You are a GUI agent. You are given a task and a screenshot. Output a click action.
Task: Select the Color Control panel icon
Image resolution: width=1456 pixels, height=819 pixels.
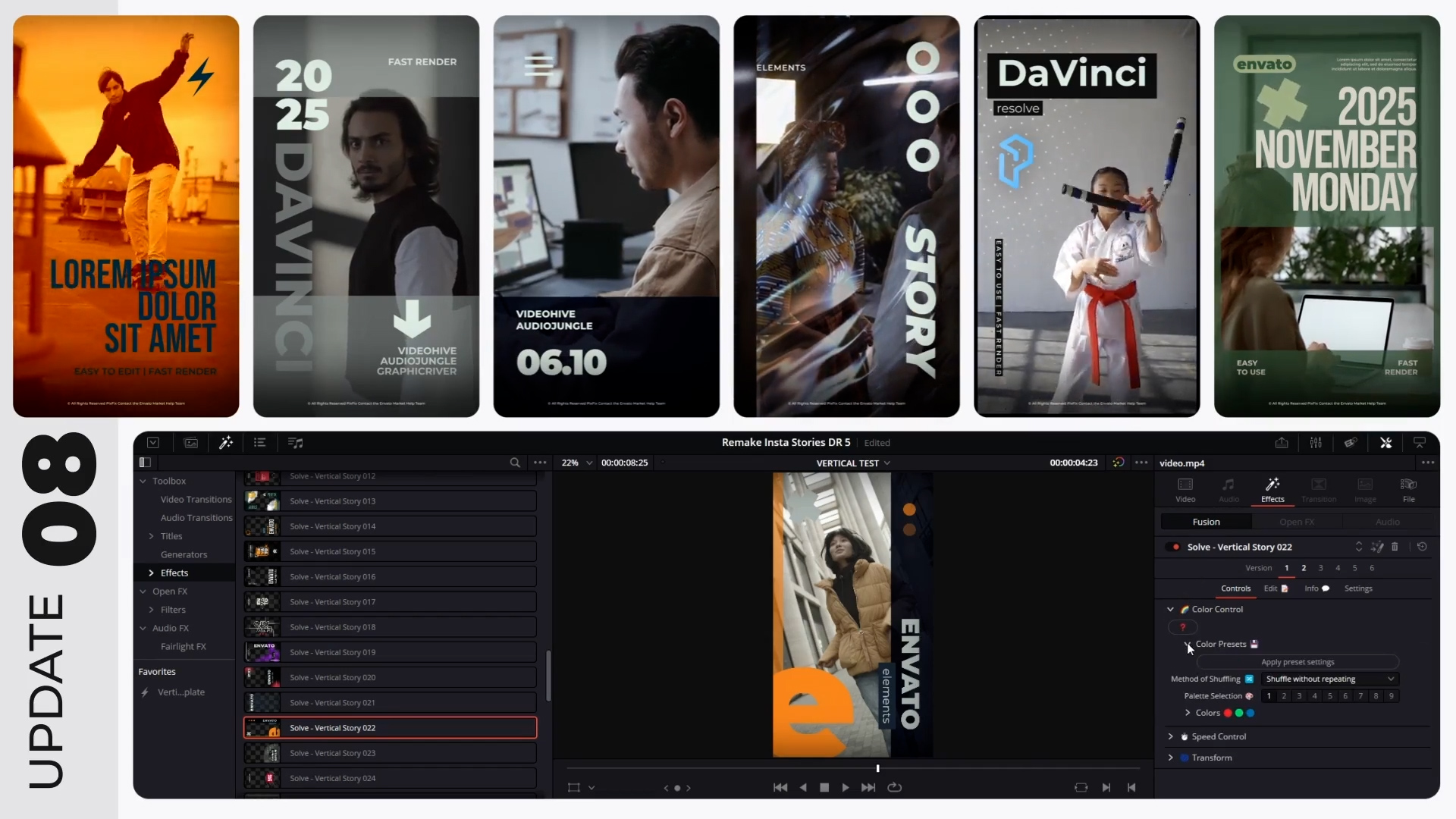(x=1184, y=608)
